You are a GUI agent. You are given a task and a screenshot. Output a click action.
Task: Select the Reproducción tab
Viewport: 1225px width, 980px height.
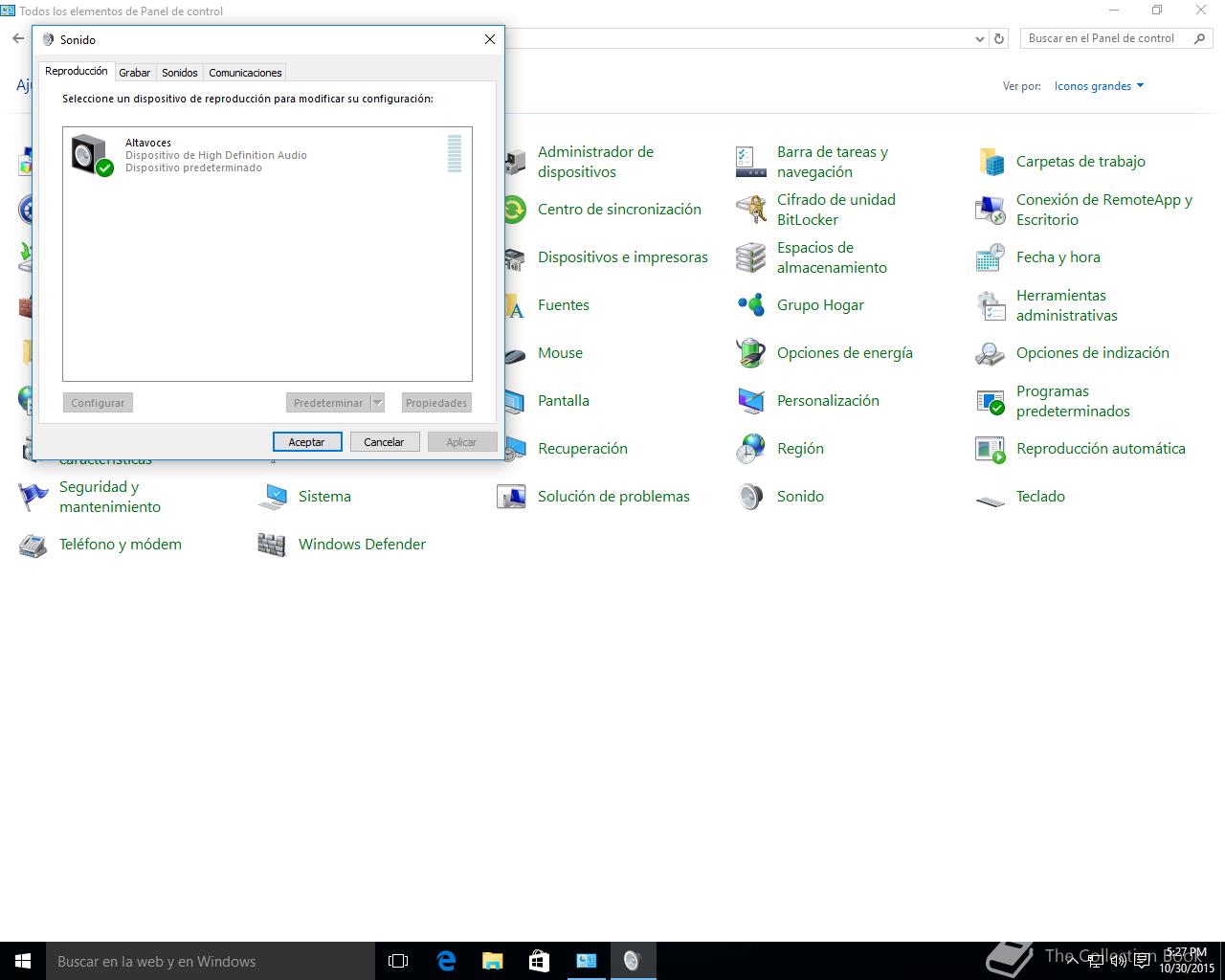click(x=77, y=71)
